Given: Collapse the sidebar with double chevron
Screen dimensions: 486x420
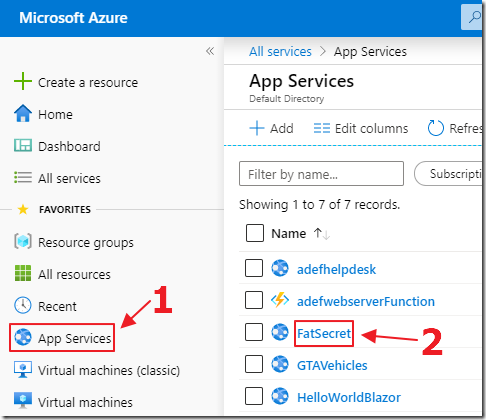Looking at the screenshot, I should [x=210, y=51].
